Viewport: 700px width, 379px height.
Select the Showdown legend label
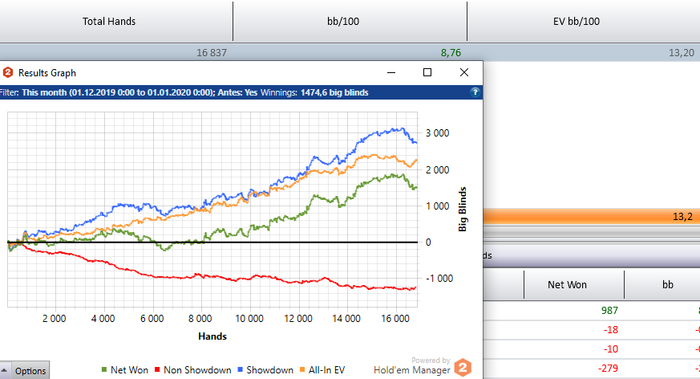pos(270,370)
